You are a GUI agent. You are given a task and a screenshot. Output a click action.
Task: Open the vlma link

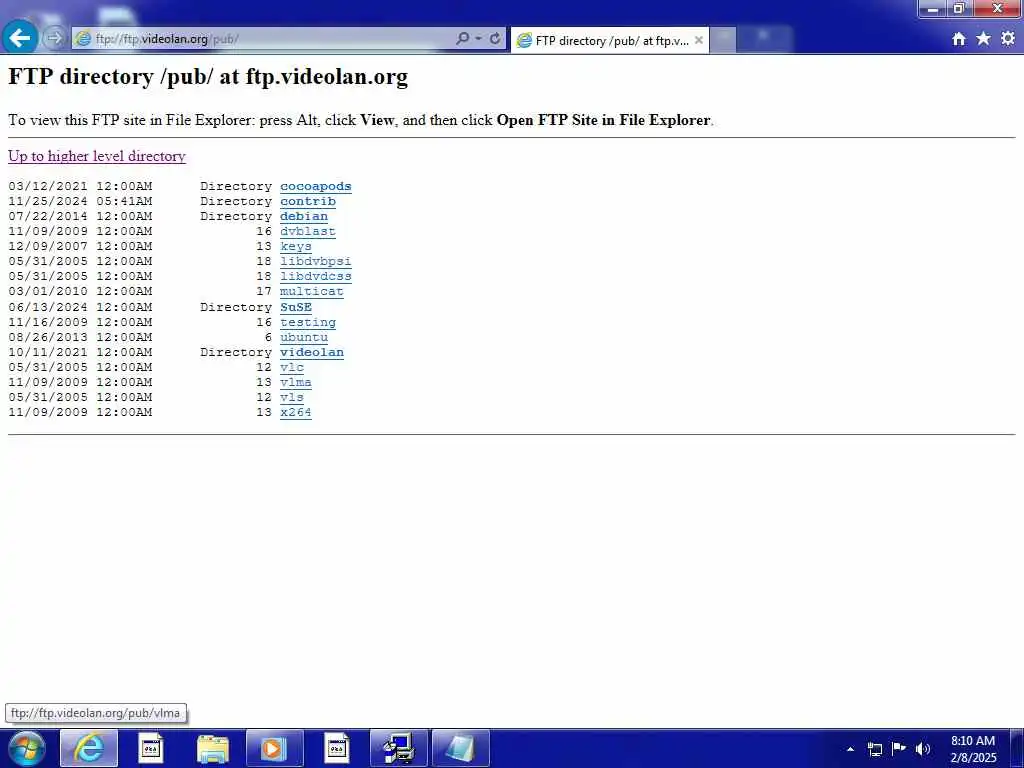296,382
